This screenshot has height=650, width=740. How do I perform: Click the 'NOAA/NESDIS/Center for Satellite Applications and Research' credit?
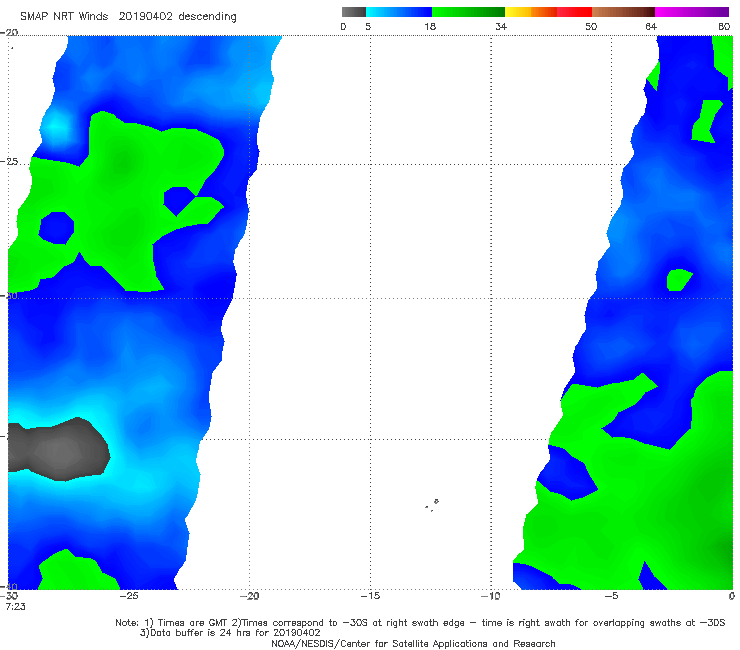tap(413, 644)
